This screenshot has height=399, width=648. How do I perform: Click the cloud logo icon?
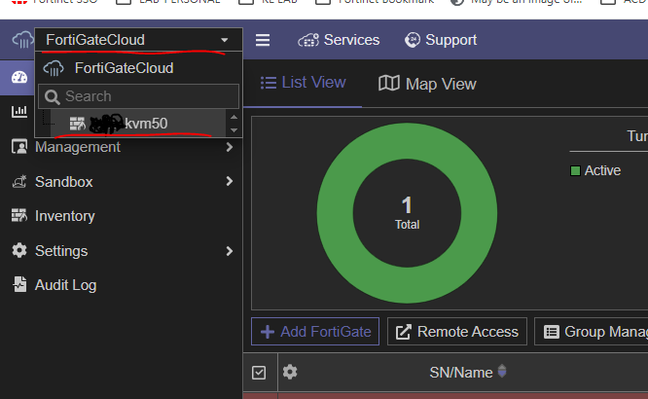point(22,40)
